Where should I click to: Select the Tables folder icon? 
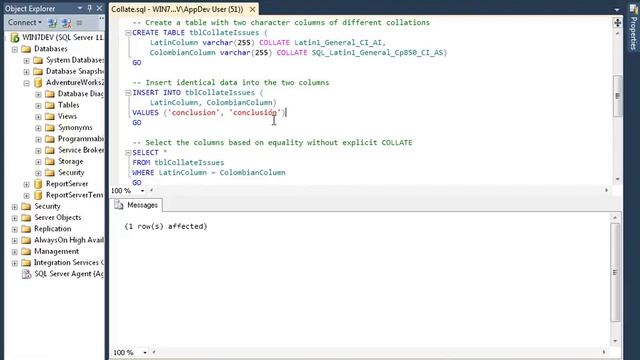pos(50,105)
